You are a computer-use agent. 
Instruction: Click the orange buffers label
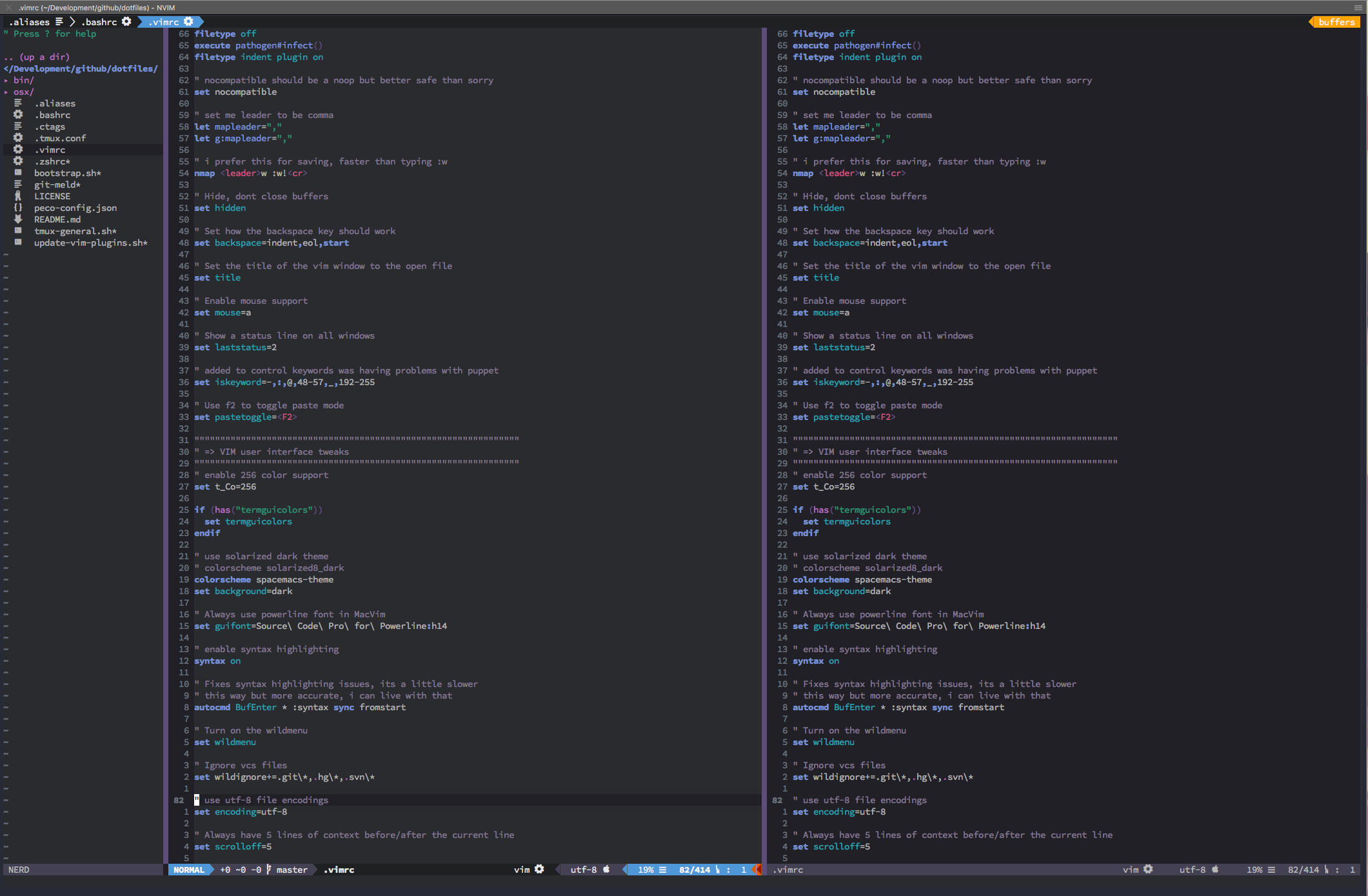[x=1336, y=22]
